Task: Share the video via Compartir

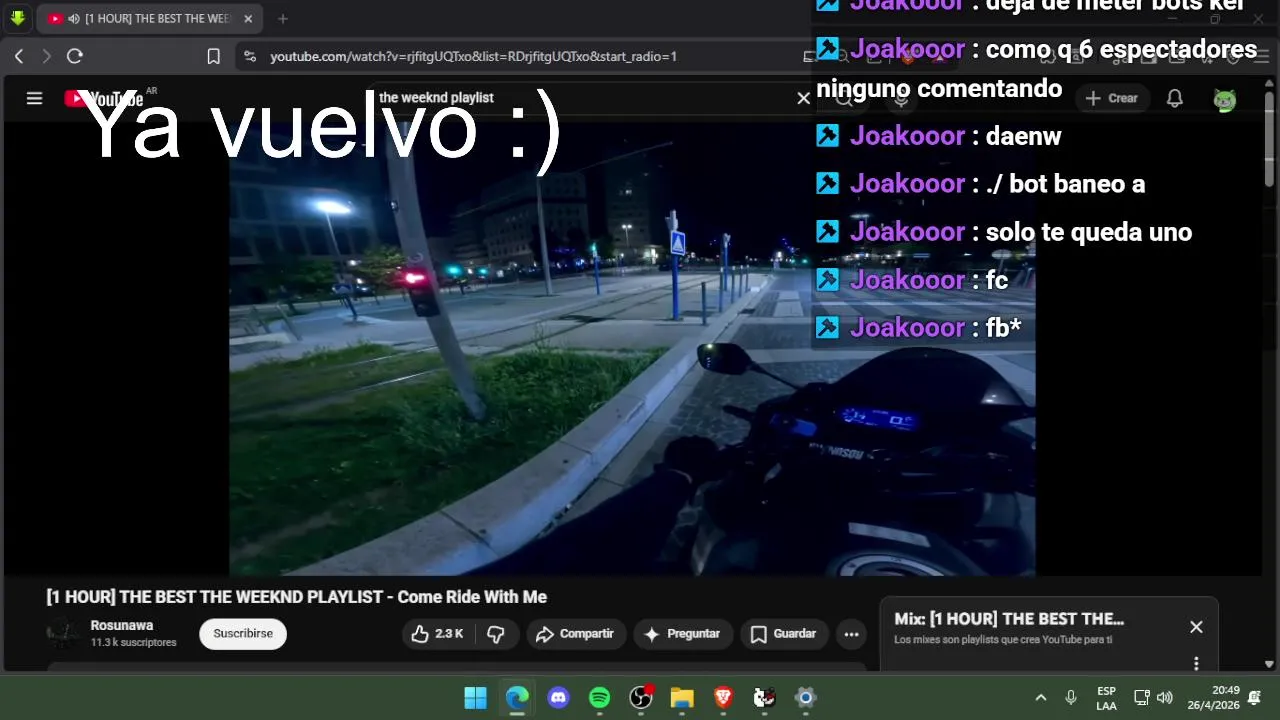Action: 574,634
